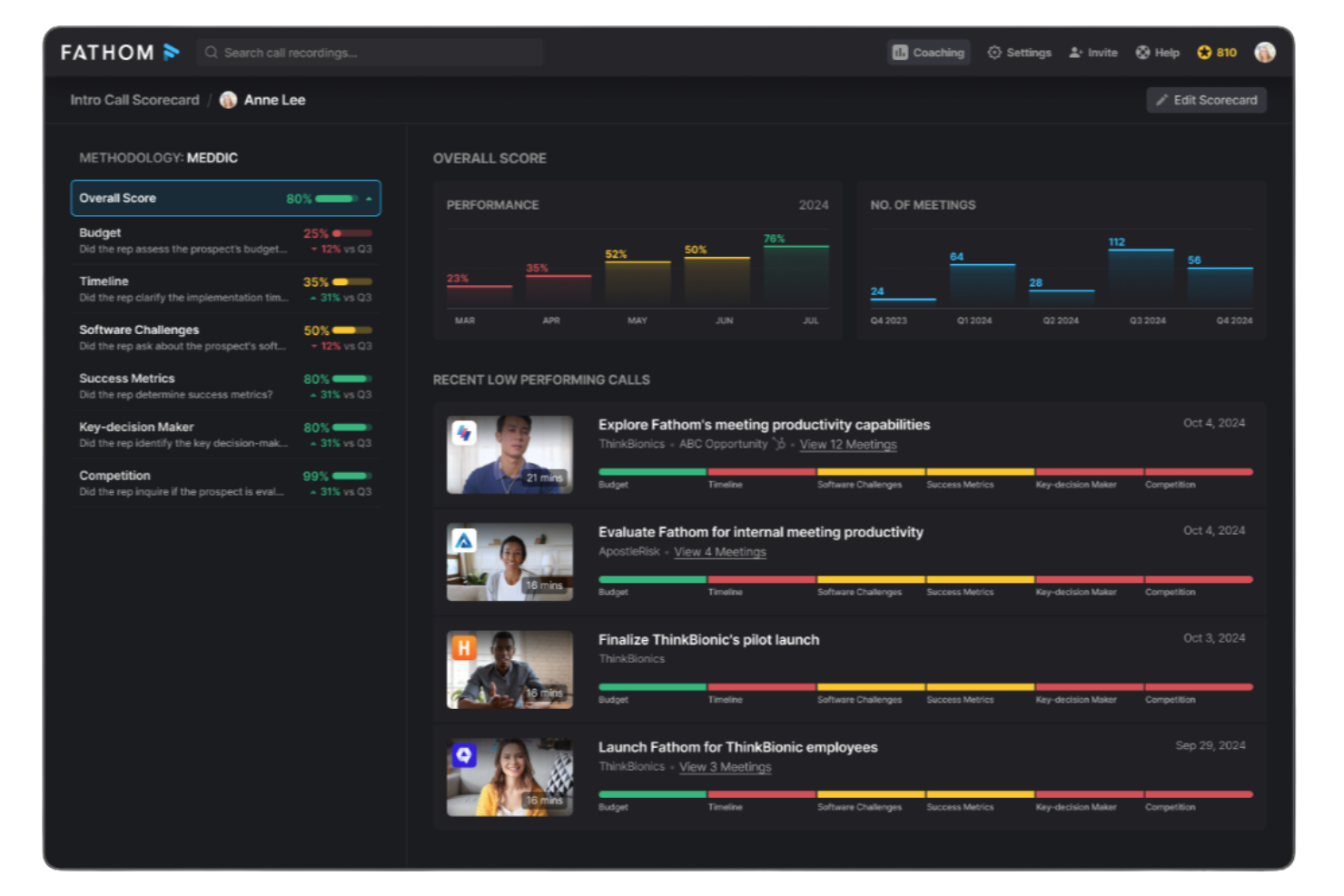Click the Coaching chart icon
This screenshot has width=1344, height=896.
coord(900,53)
